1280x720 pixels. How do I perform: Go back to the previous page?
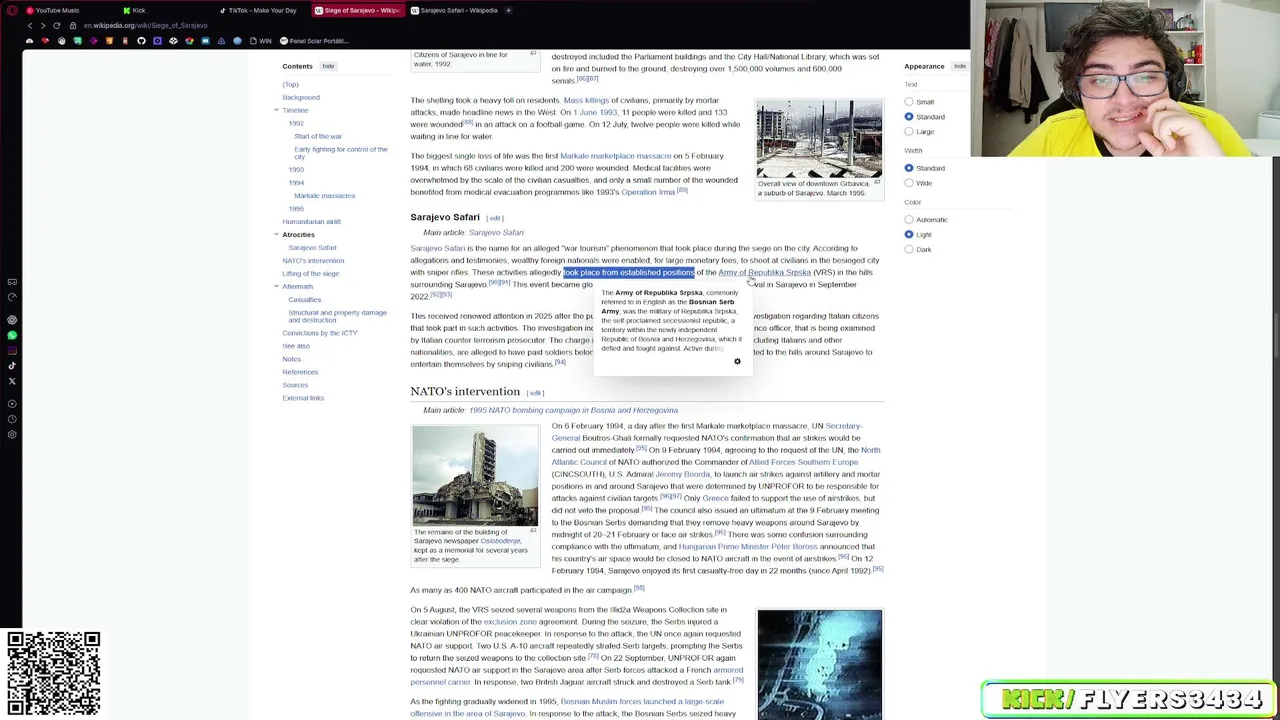pyautogui.click(x=29, y=25)
